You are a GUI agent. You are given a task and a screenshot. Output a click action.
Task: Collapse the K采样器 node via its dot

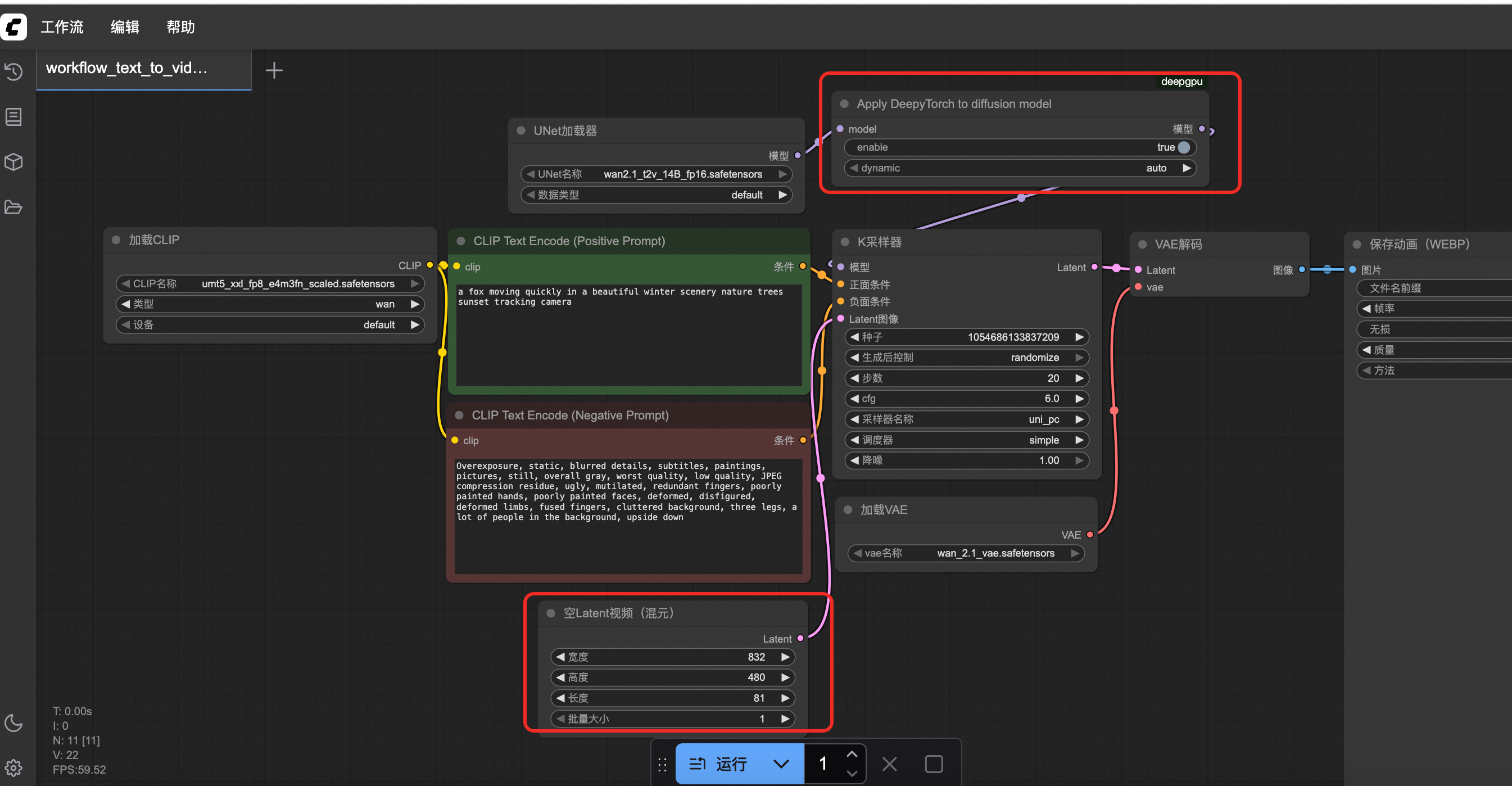(x=845, y=242)
